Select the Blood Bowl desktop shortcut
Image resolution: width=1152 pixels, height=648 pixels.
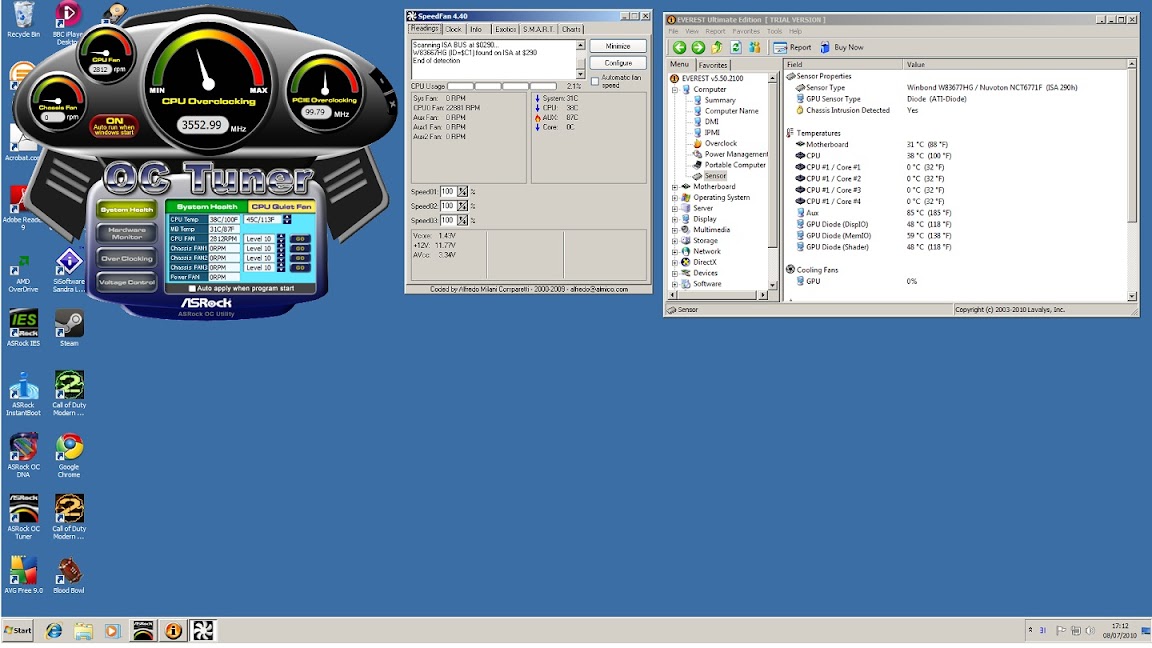(x=69, y=575)
